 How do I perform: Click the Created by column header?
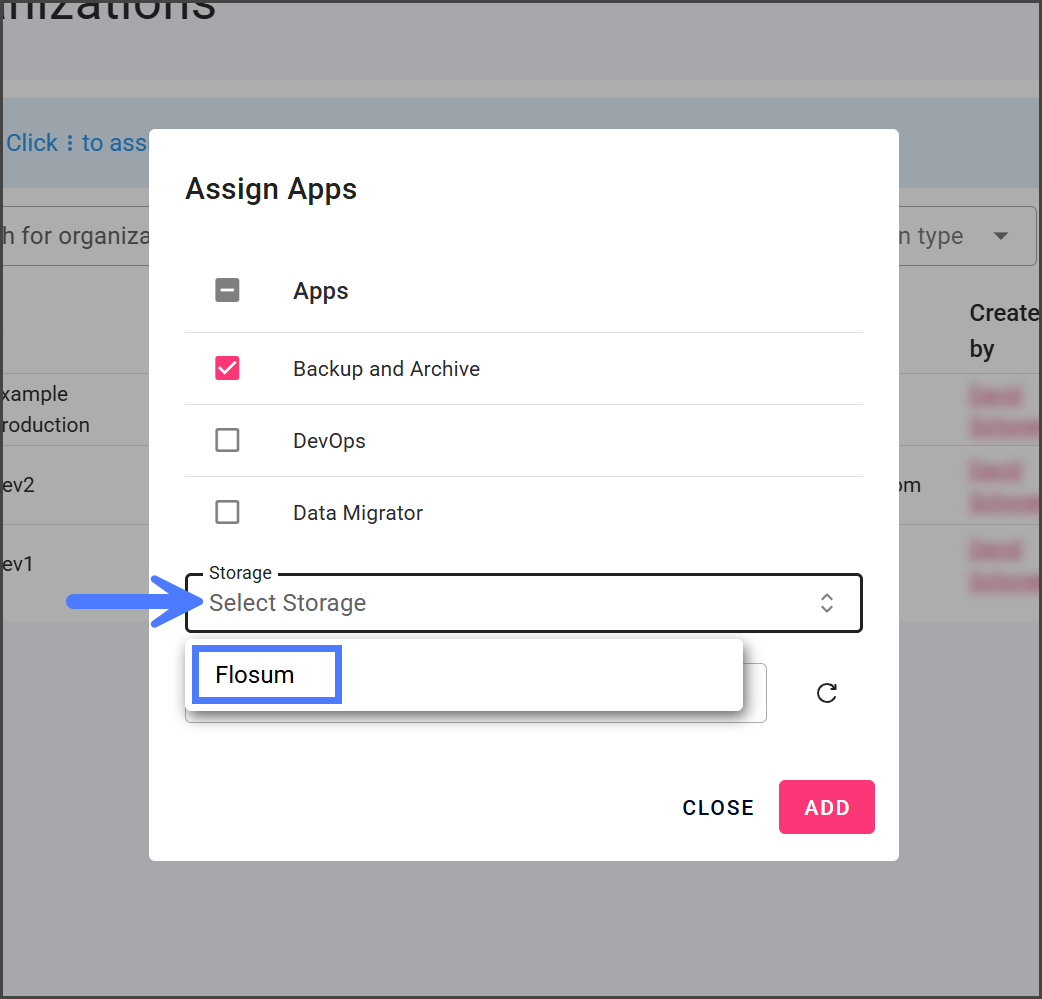coord(1003,330)
